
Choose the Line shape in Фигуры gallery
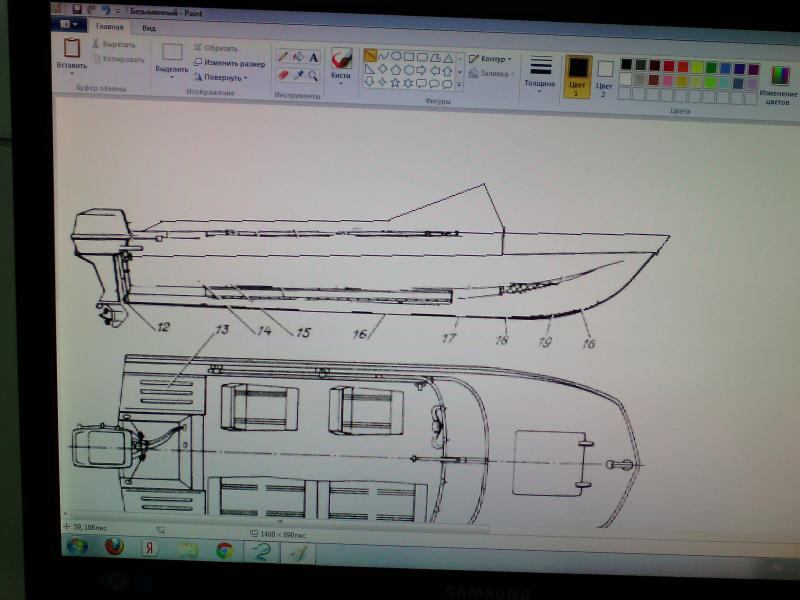[x=371, y=56]
